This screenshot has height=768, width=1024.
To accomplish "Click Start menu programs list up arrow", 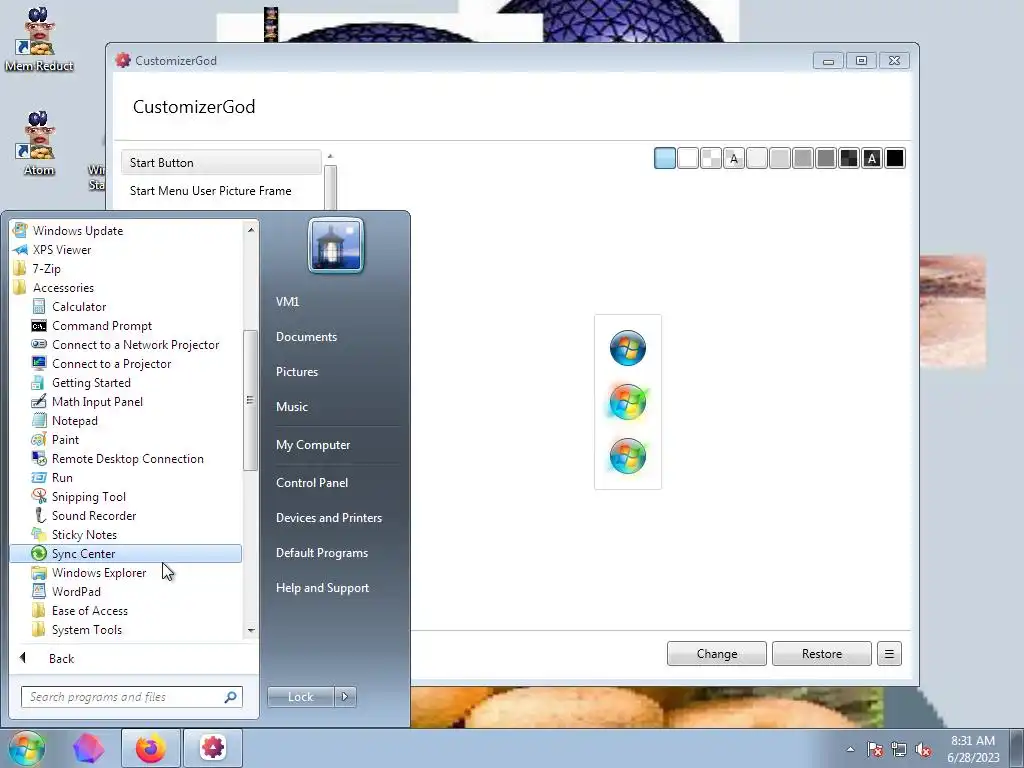I will (251, 229).
